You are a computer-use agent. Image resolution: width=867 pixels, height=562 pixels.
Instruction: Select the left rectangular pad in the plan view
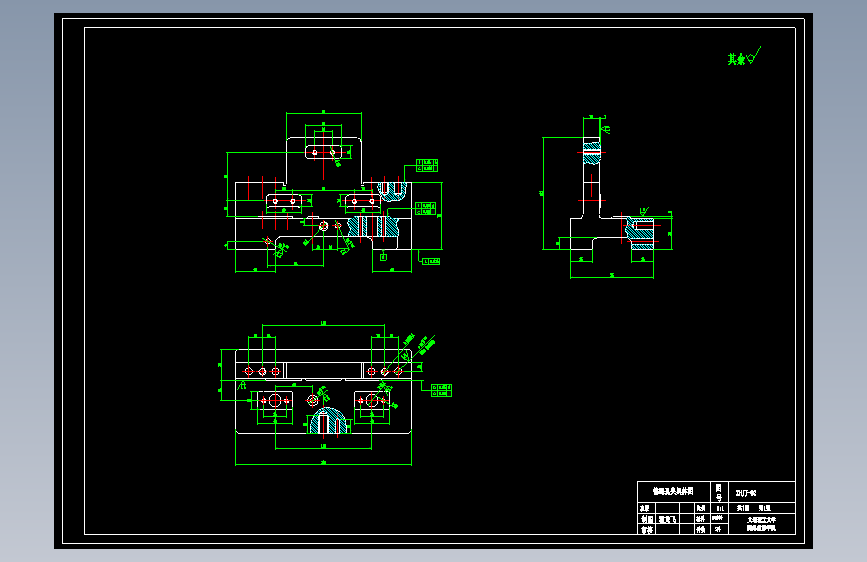[x=275, y=400]
